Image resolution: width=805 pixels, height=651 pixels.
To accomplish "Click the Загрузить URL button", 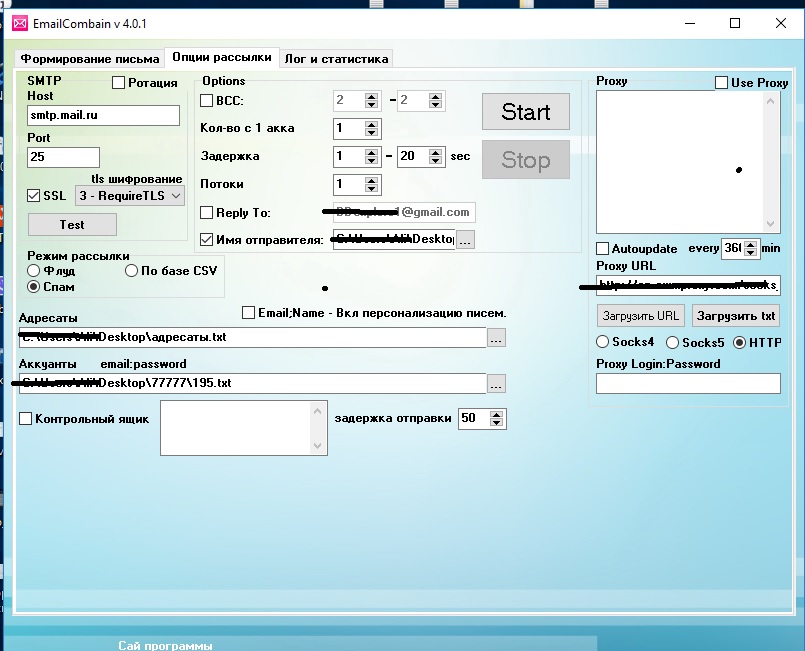I will [641, 316].
